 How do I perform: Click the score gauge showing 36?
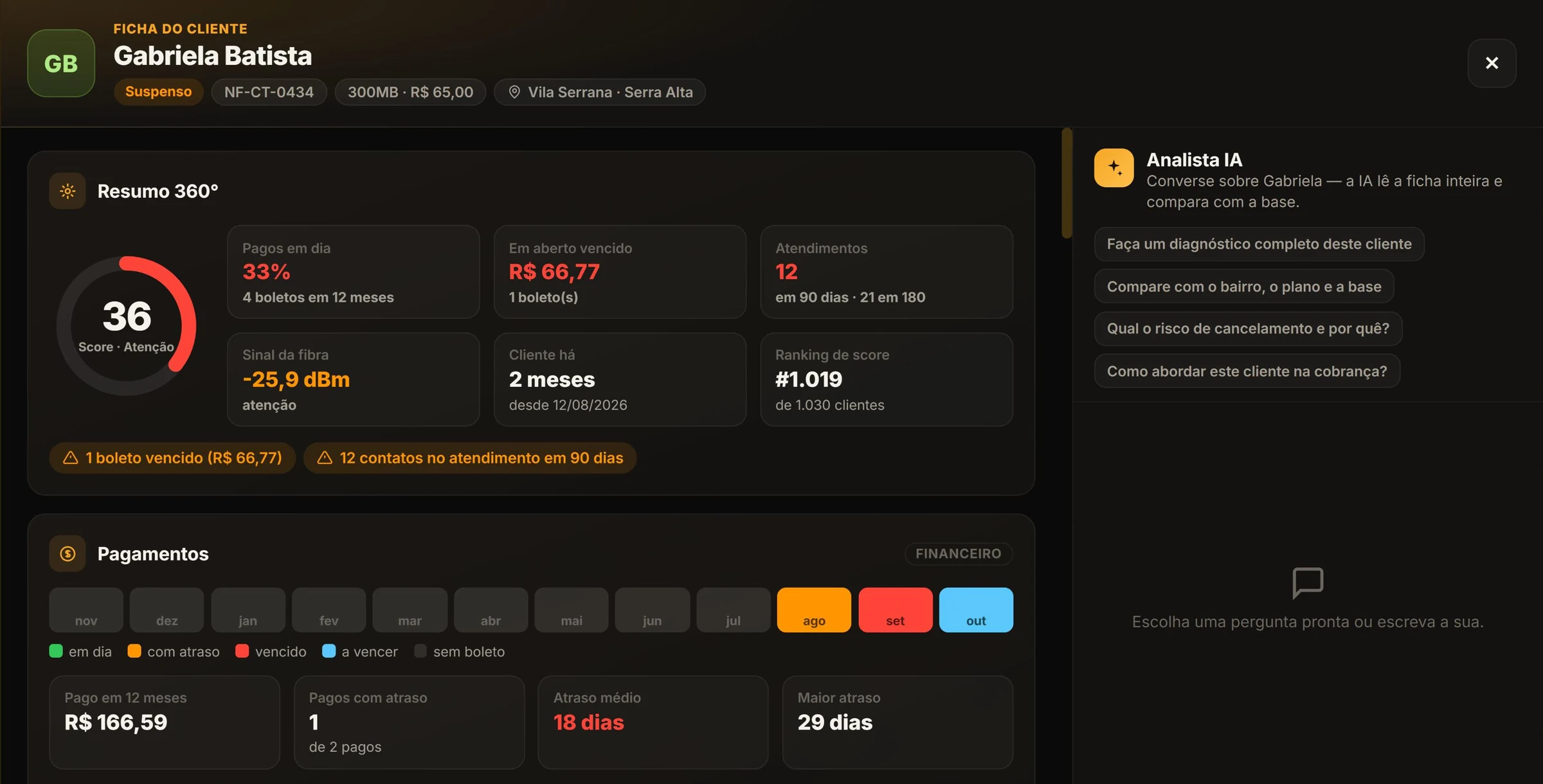(x=127, y=326)
